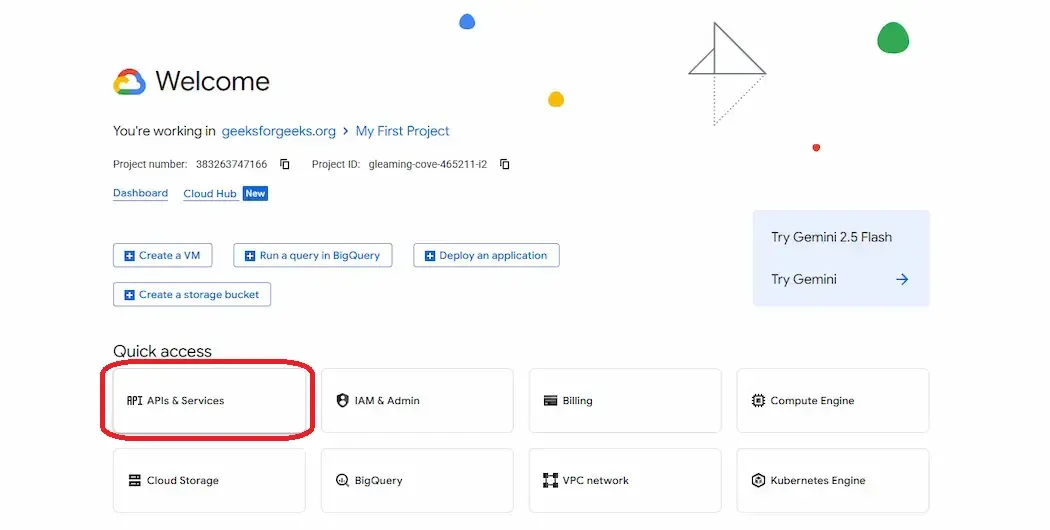Click the Try Gemini label
Image resolution: width=1050 pixels, height=530 pixels.
coord(804,279)
